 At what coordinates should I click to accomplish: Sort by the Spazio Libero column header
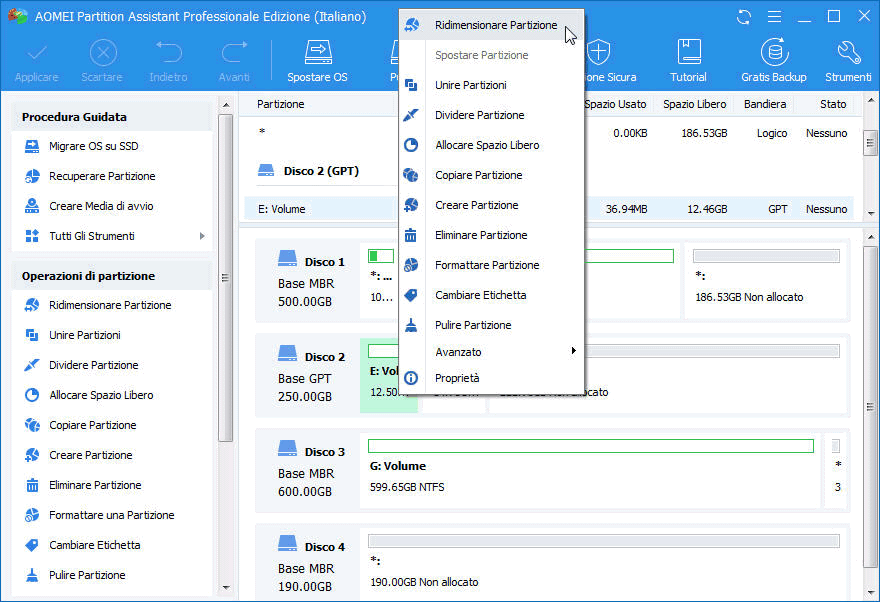pyautogui.click(x=694, y=104)
